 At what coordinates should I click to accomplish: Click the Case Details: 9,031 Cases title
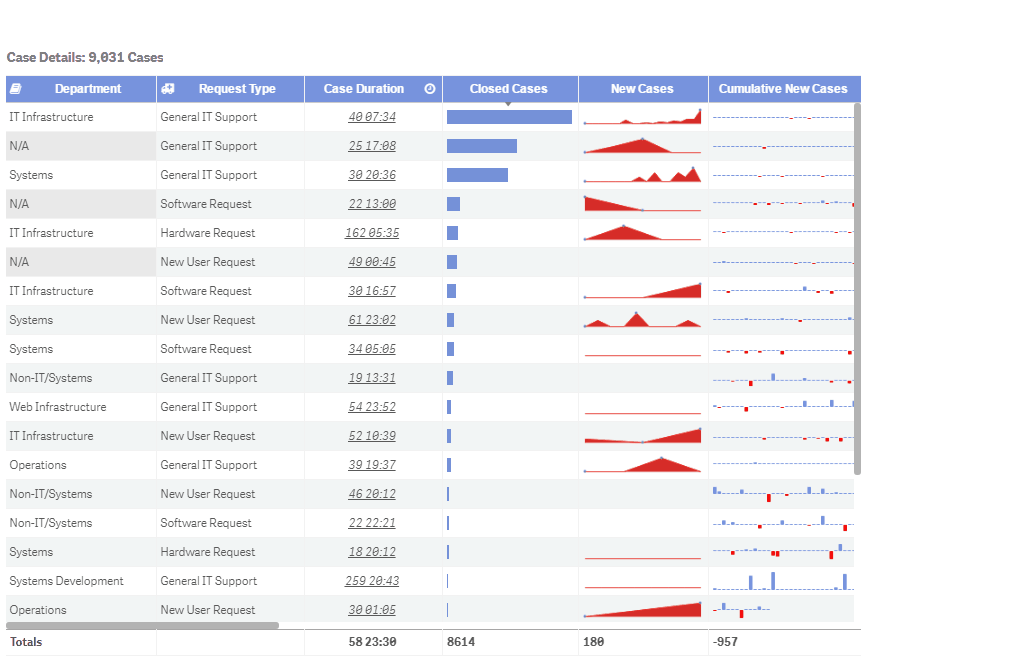click(85, 57)
